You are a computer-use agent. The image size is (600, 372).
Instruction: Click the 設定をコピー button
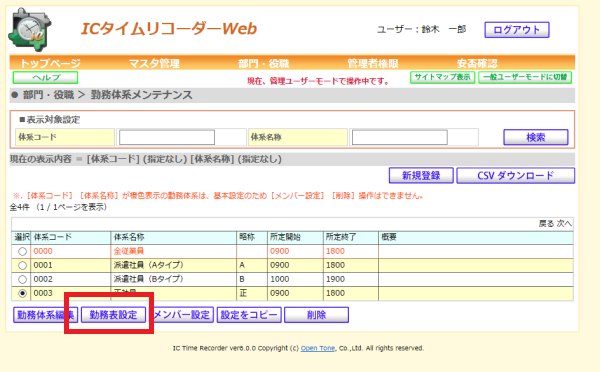click(249, 315)
